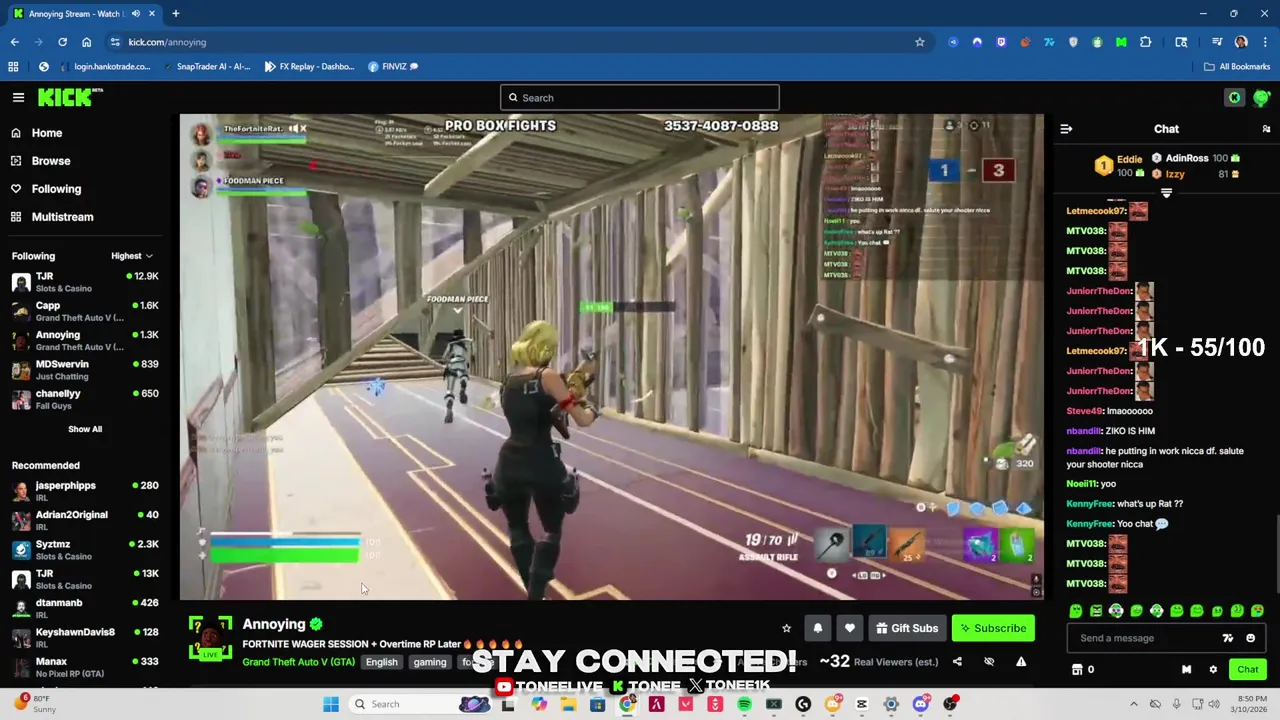Show hidden tray icons chevron
The height and width of the screenshot is (720, 1280).
tap(1133, 704)
